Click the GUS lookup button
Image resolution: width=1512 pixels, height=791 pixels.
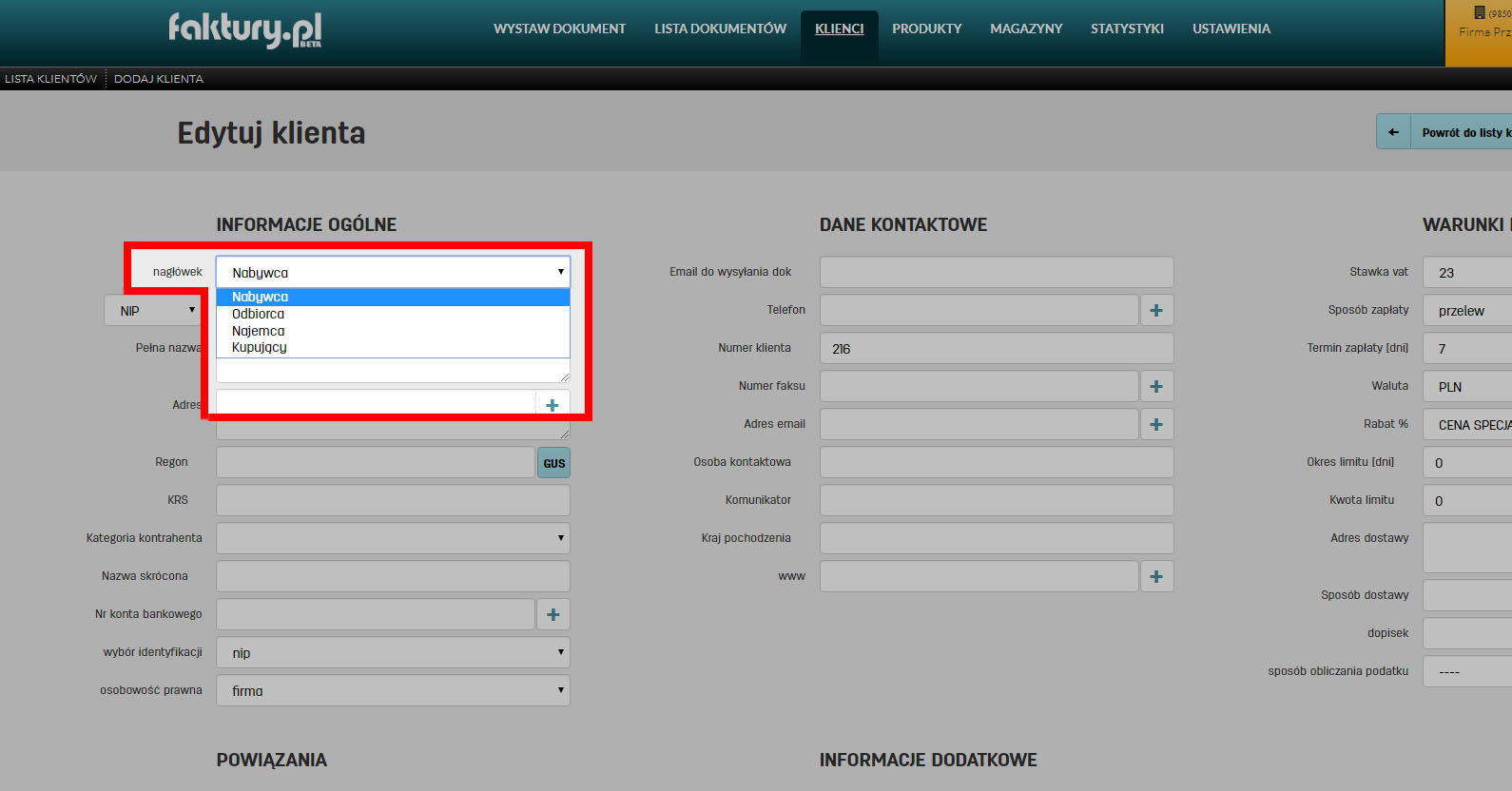click(x=553, y=463)
